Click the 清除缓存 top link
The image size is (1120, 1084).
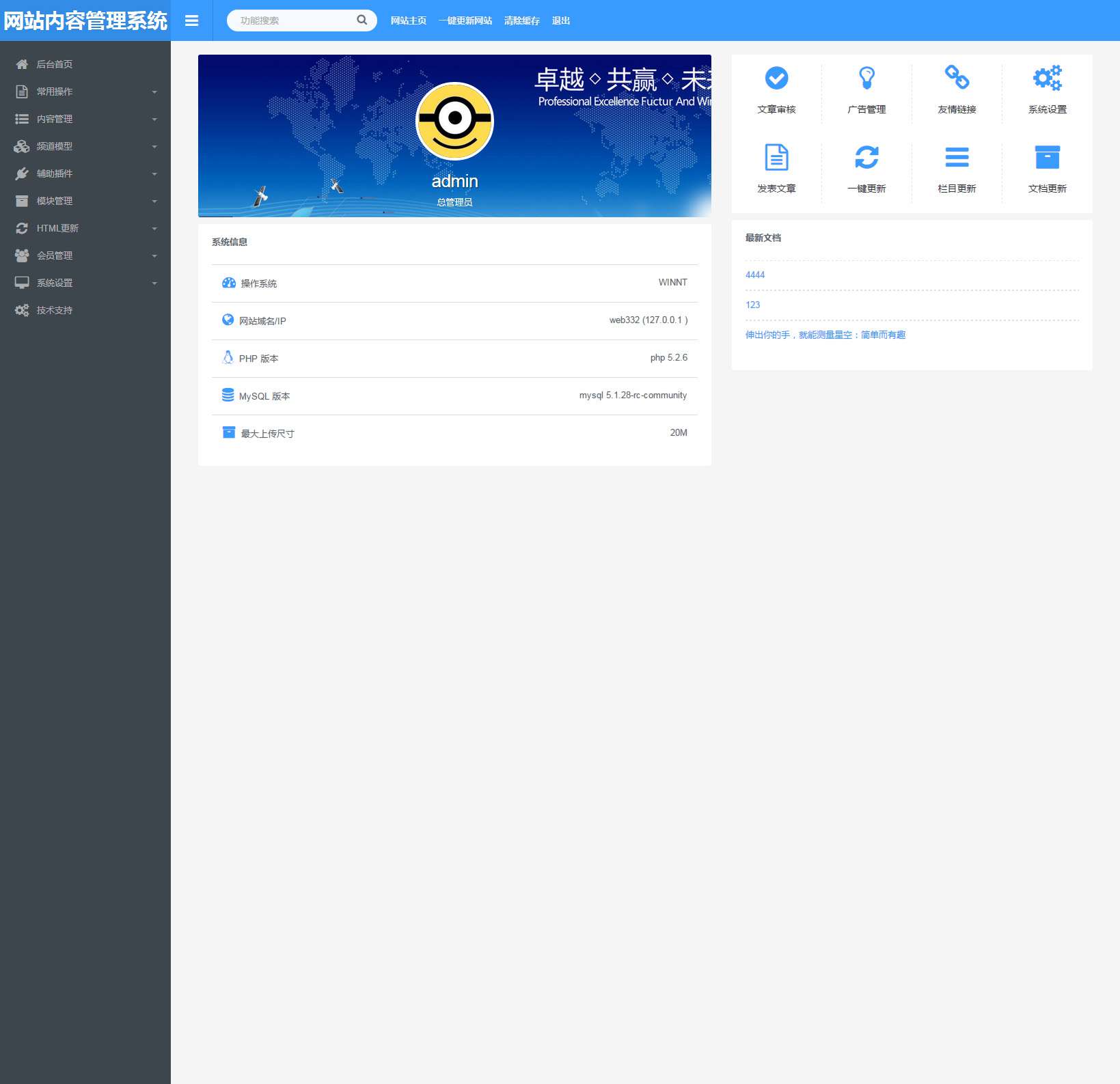pos(521,20)
